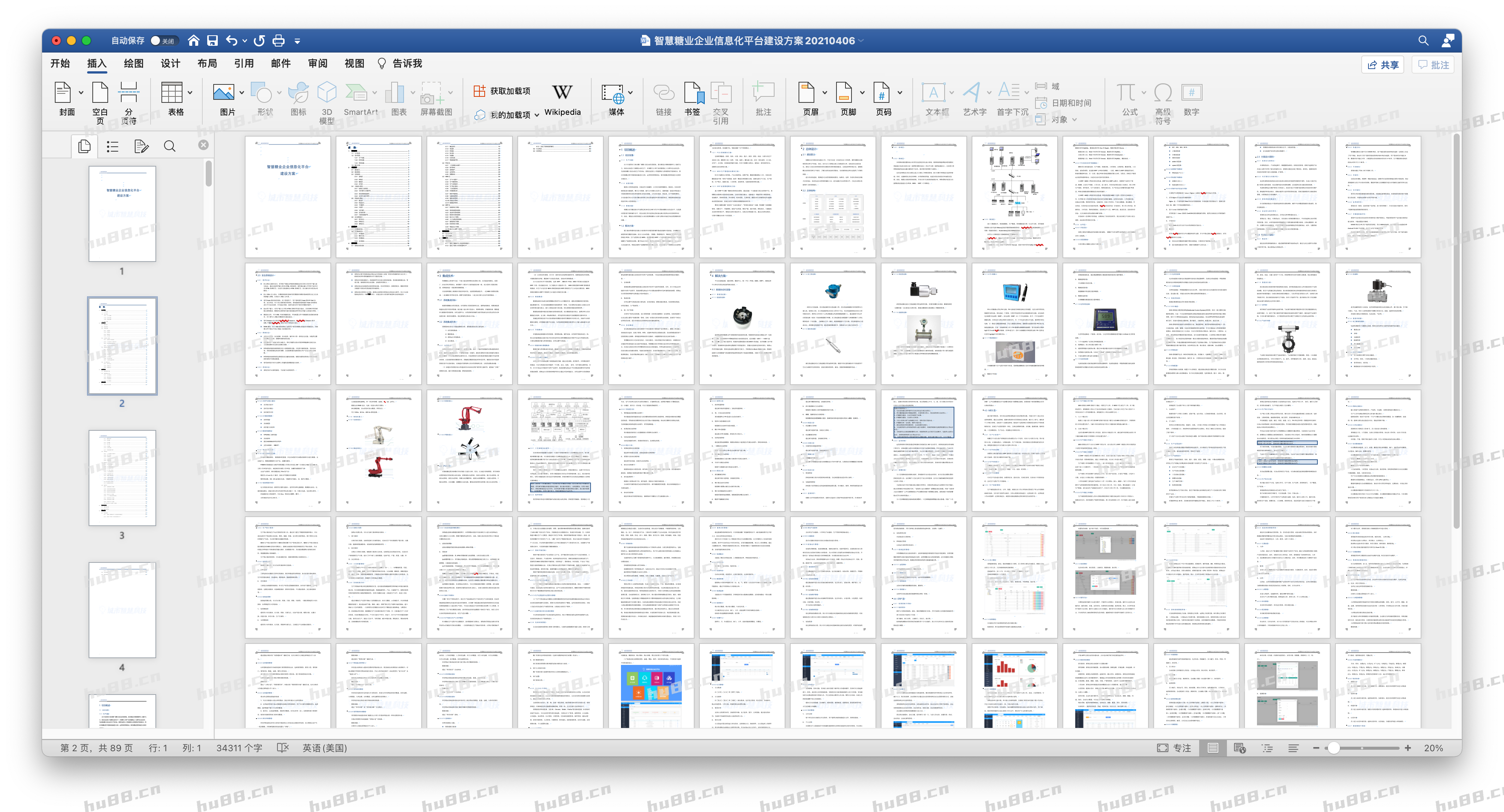The width and height of the screenshot is (1504, 812).
Task: Open the 审阅 ribbon tab
Action: (317, 63)
